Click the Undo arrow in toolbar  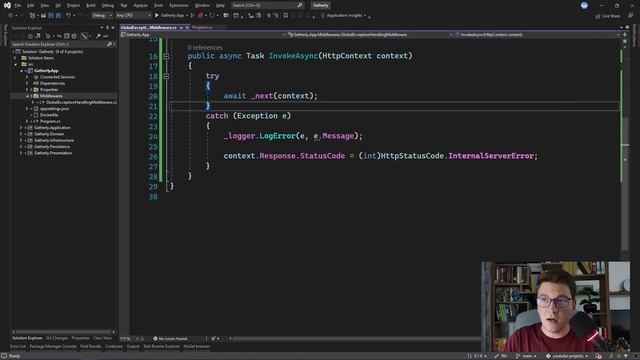(x=68, y=16)
